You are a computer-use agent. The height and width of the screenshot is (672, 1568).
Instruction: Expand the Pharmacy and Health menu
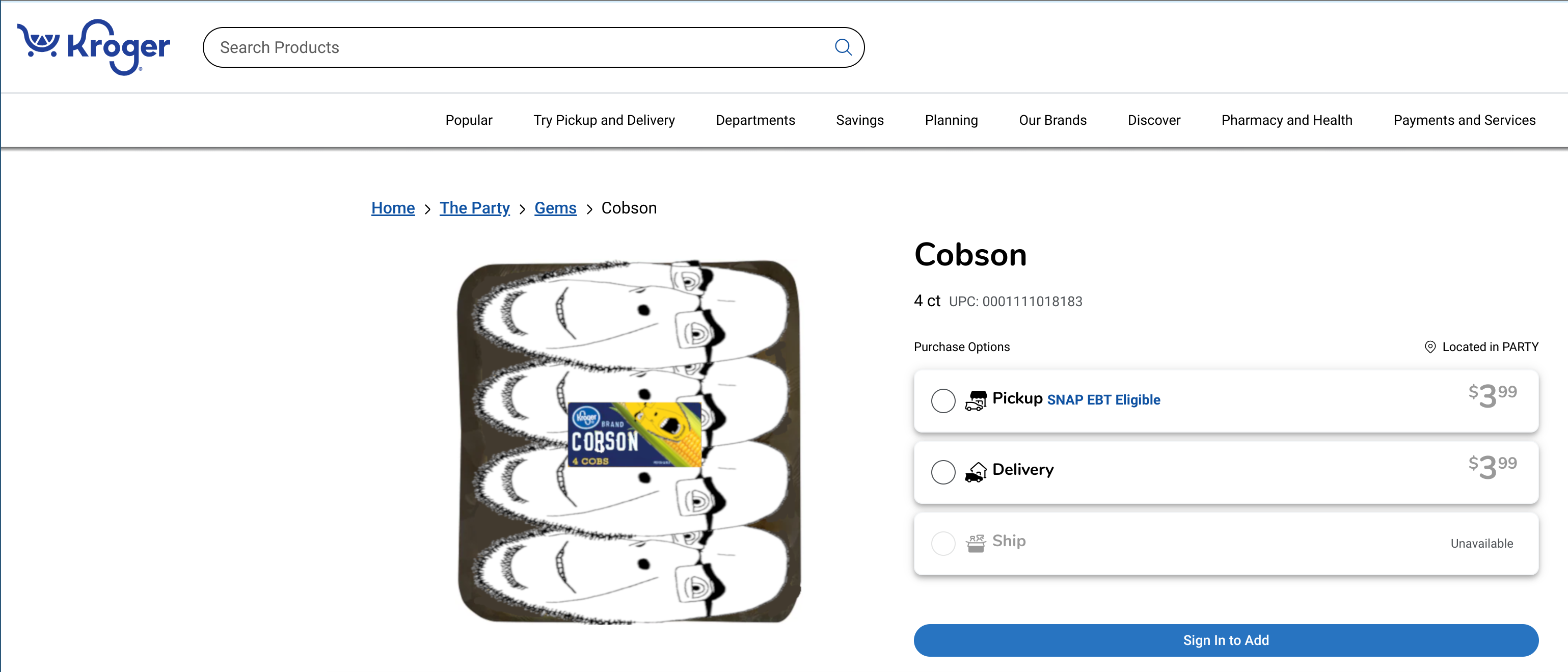[1286, 120]
